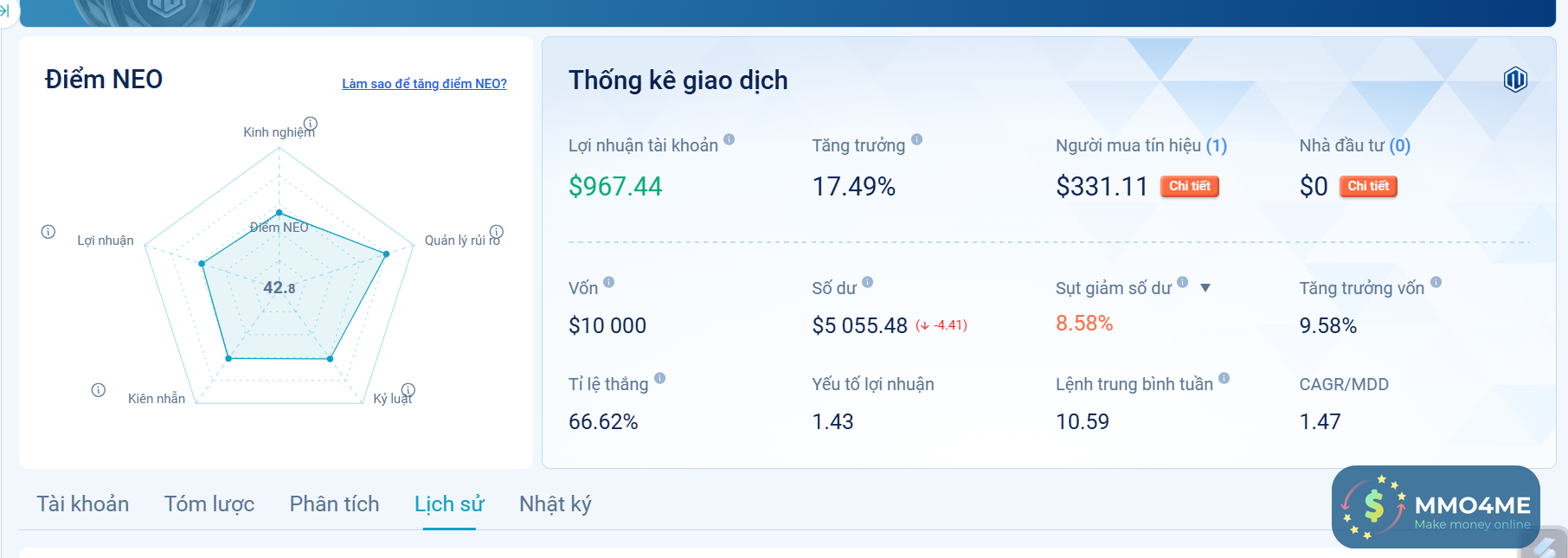Click Chi tiết next to Người mua tín hiệu

tap(1190, 186)
